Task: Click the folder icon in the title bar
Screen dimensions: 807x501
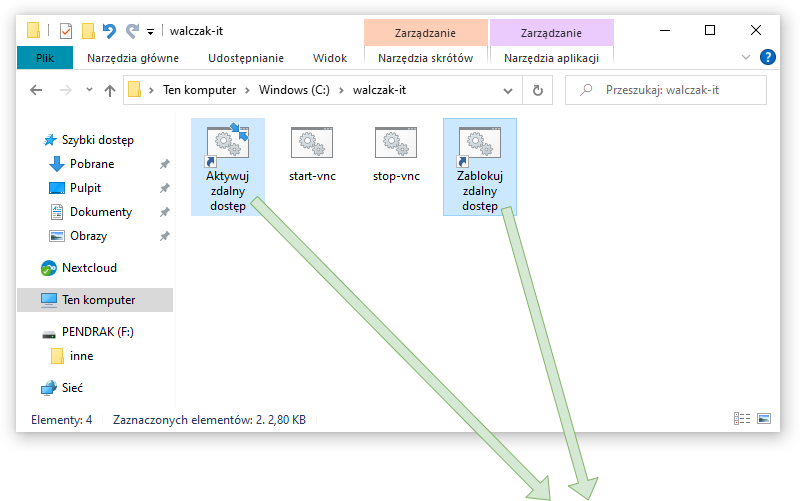Action: click(33, 30)
